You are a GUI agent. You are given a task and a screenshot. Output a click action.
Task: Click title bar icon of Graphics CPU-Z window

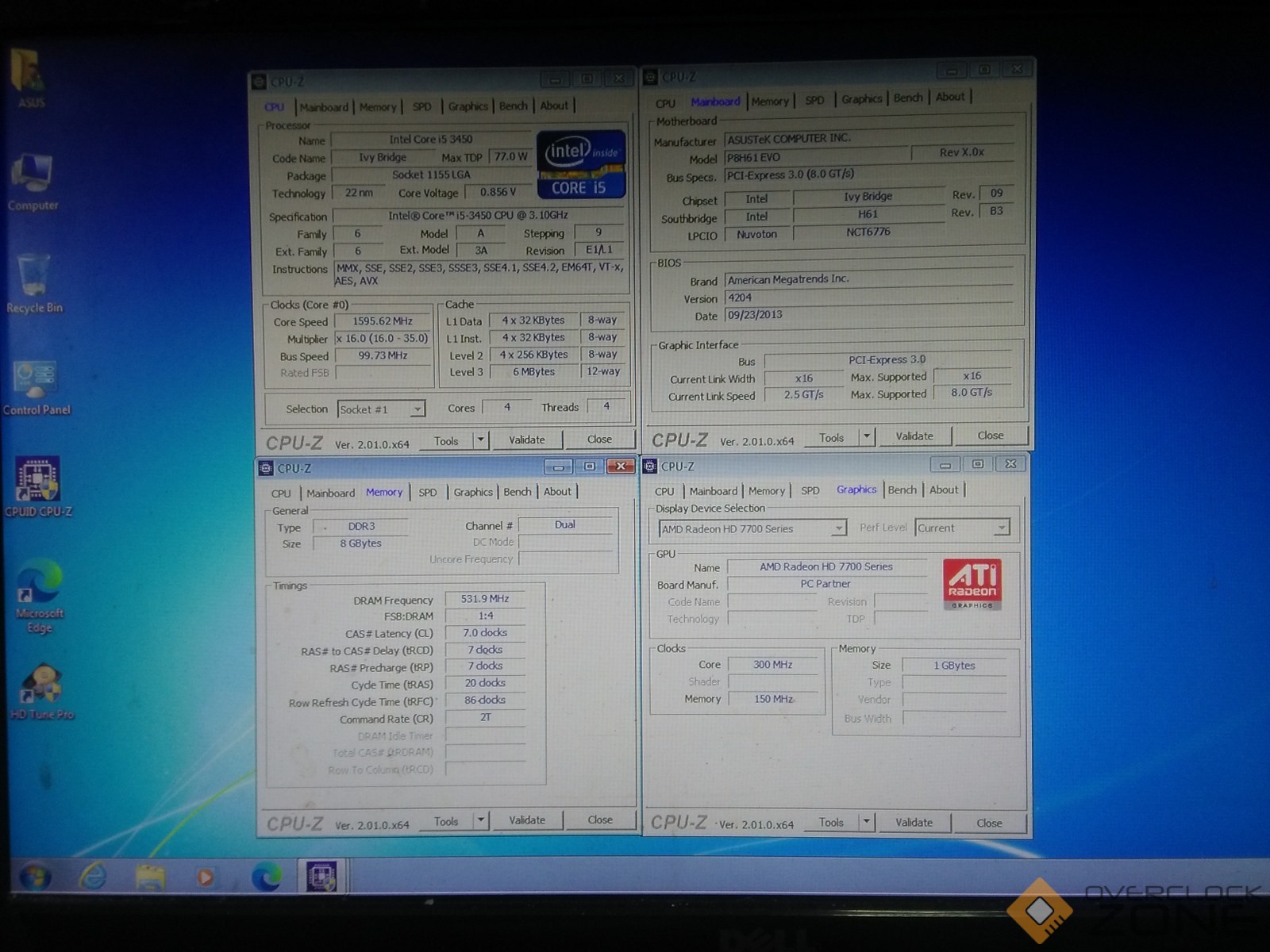(x=650, y=466)
